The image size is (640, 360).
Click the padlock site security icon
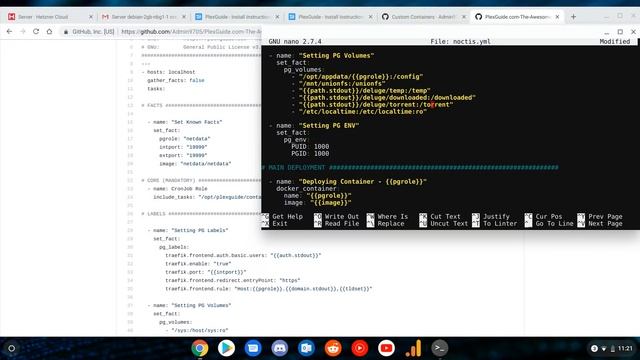point(66,31)
